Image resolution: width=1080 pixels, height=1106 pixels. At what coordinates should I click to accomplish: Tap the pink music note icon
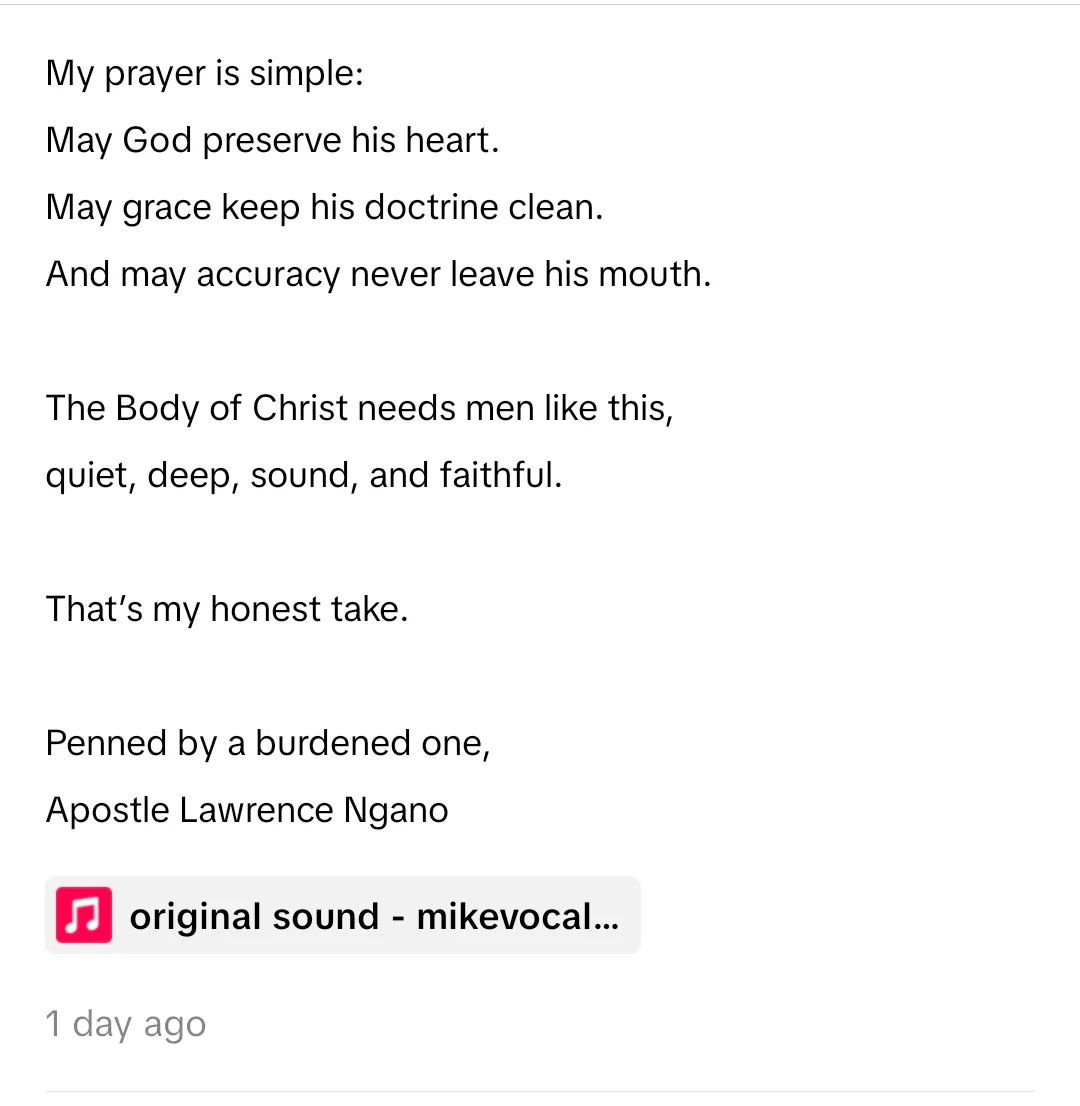(84, 916)
